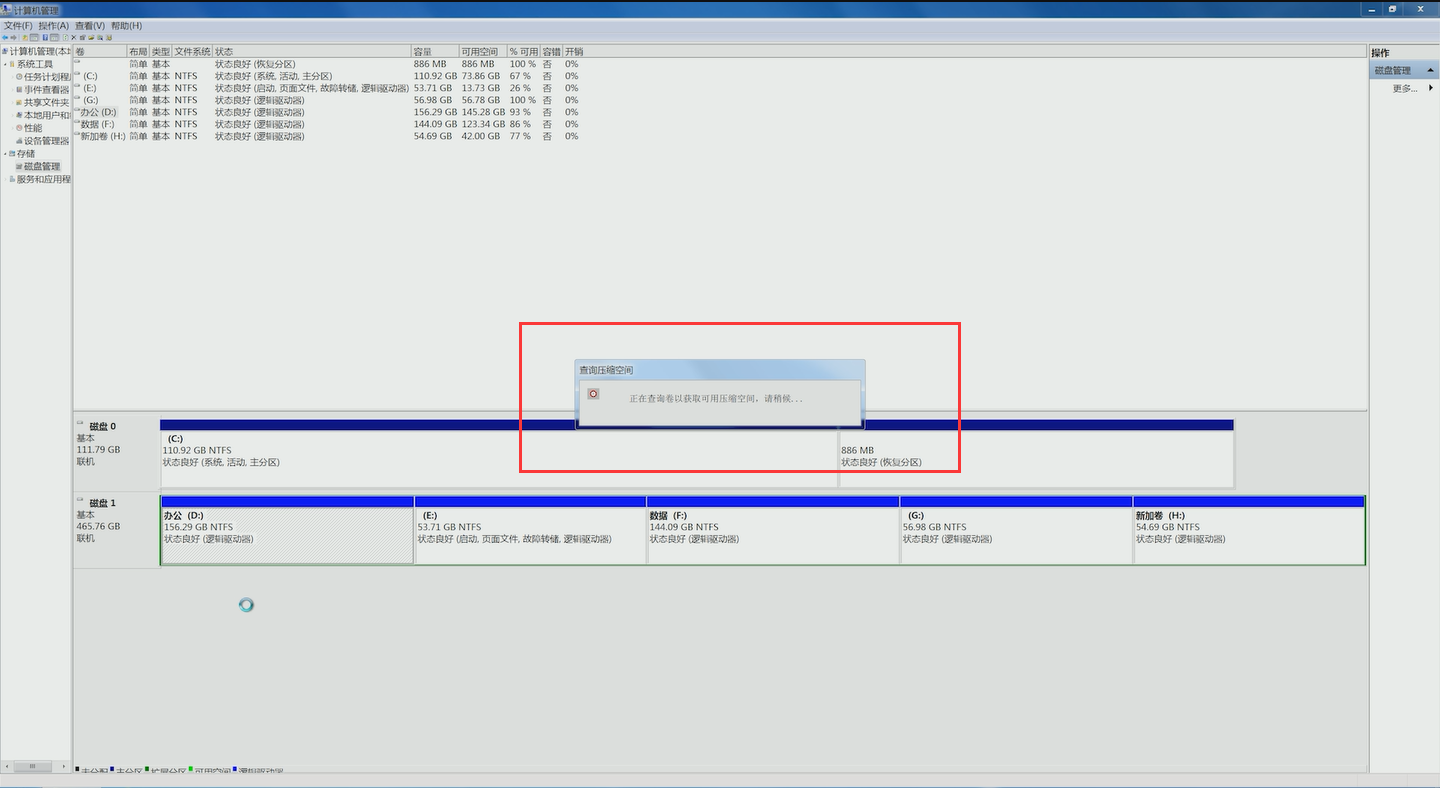1440x788 pixels.
Task: Select 办公 (D:) row in volume list
Action: 327,112
